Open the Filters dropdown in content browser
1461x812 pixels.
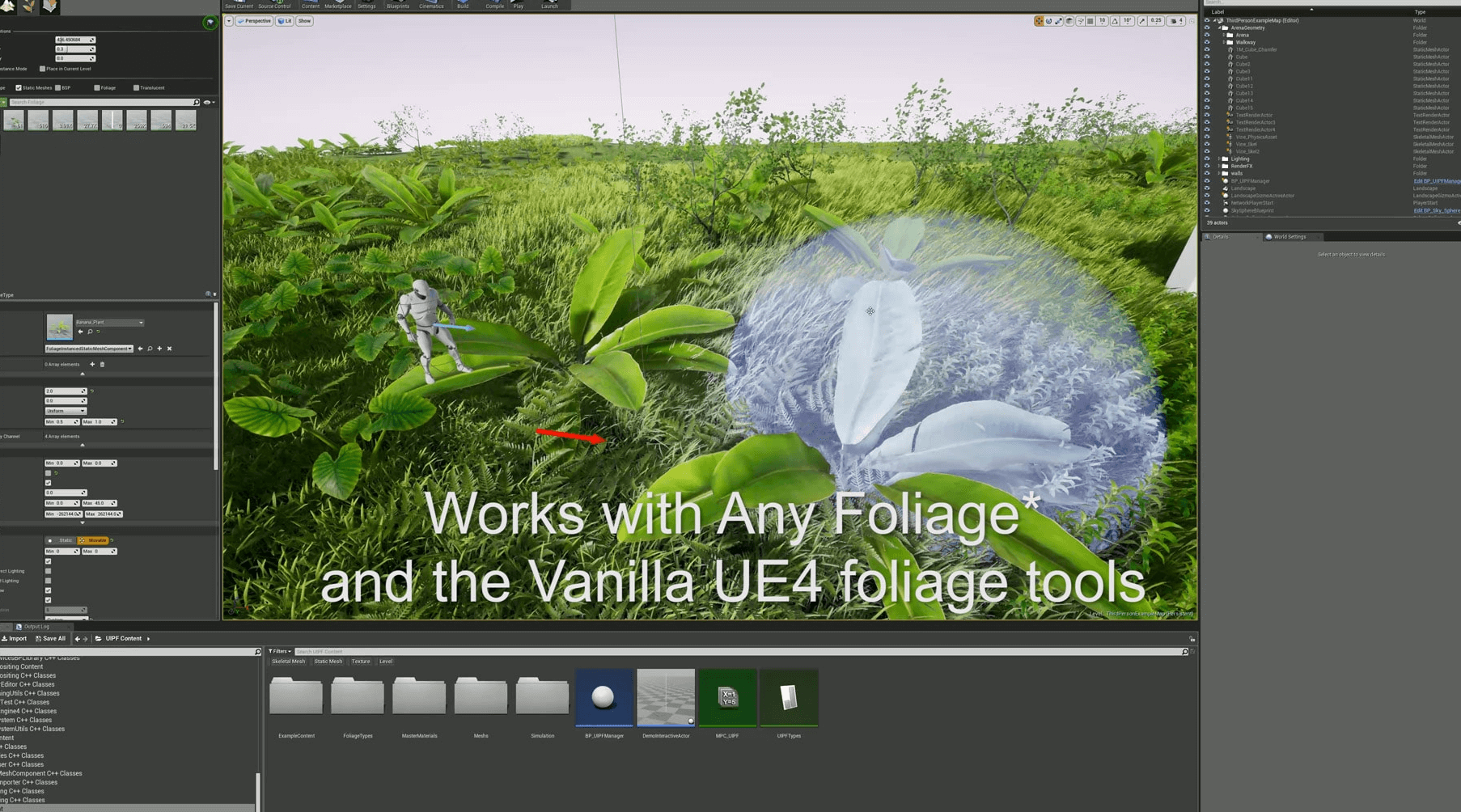[279, 651]
